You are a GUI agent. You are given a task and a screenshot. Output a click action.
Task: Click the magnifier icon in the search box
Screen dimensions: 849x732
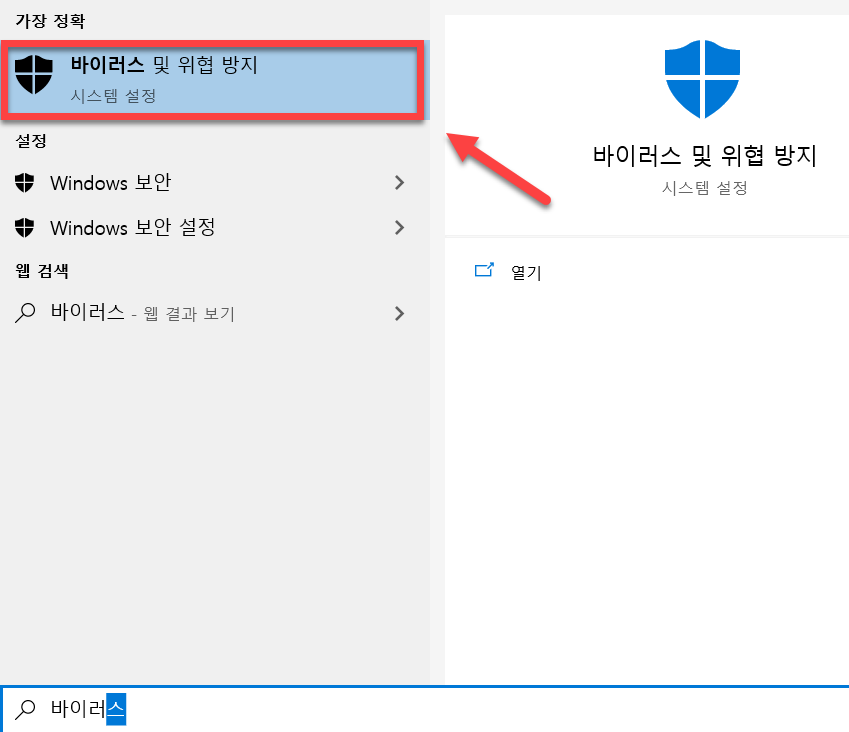(25, 709)
